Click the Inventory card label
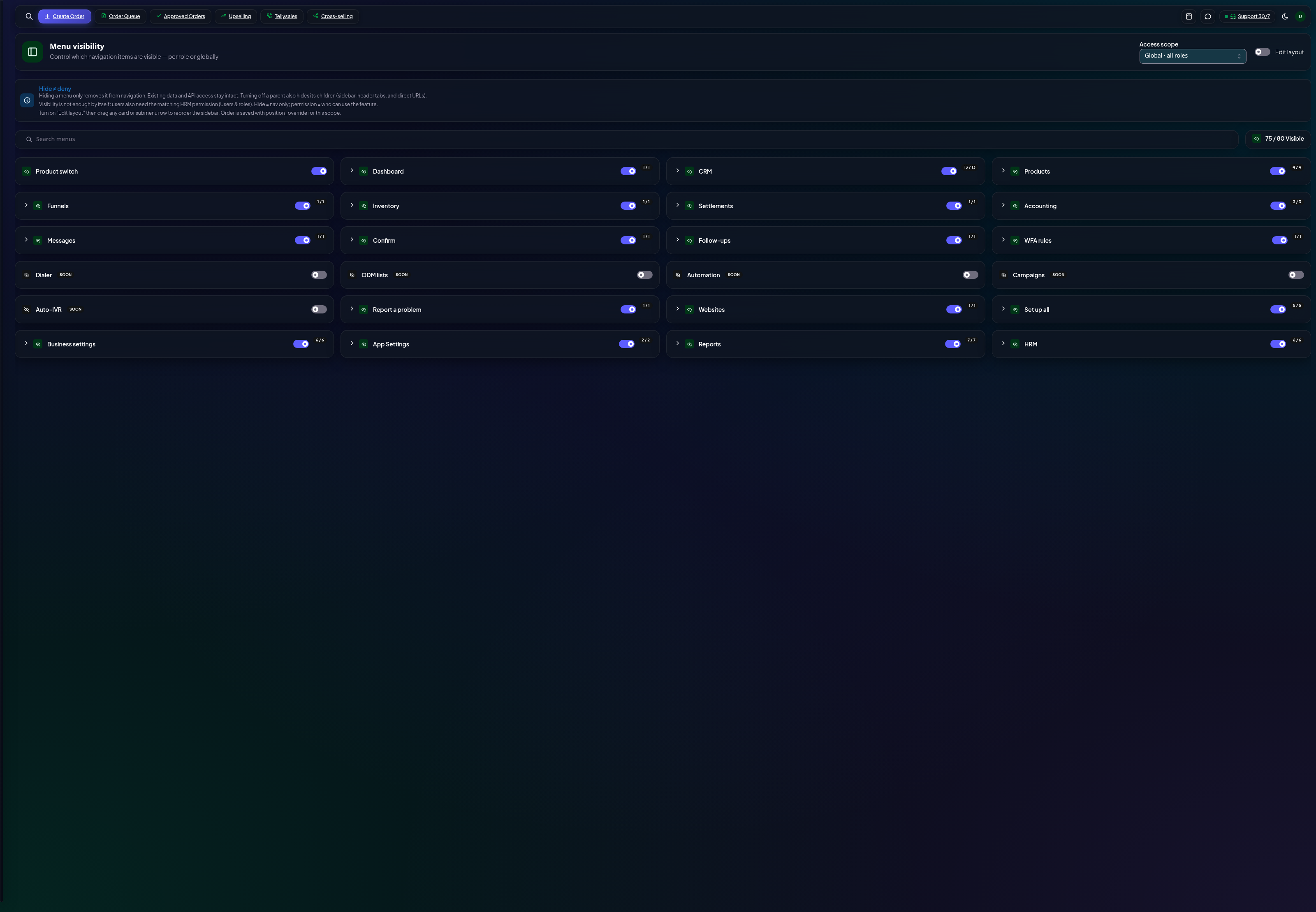This screenshot has height=912, width=1316. click(x=386, y=206)
